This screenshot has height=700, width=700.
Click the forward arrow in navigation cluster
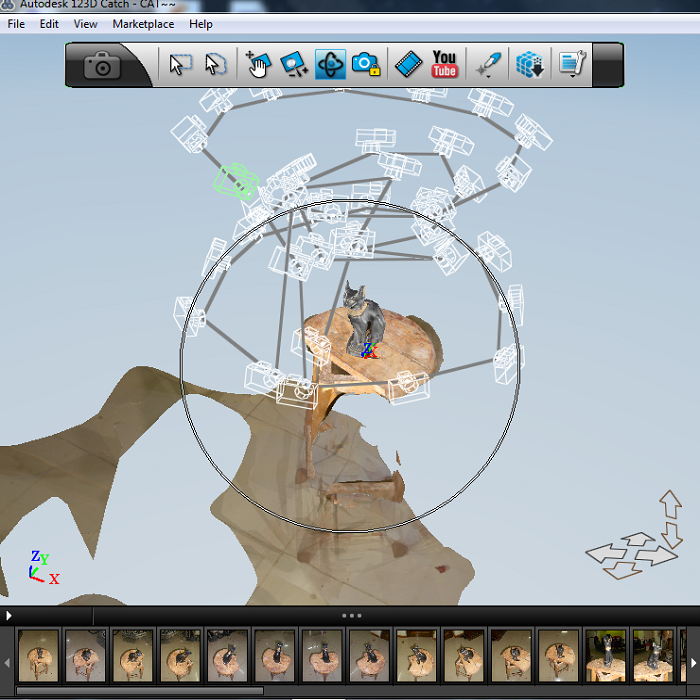(x=638, y=538)
